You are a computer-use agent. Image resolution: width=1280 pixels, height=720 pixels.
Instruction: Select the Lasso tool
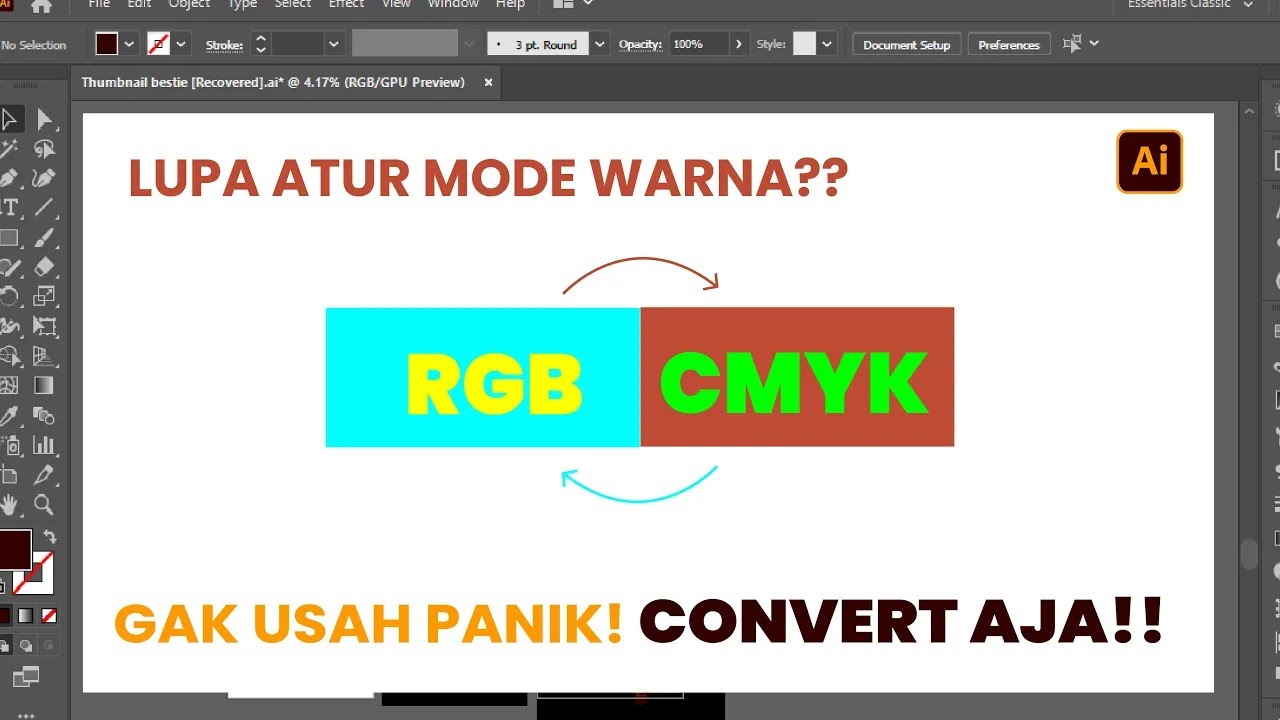click(x=45, y=149)
